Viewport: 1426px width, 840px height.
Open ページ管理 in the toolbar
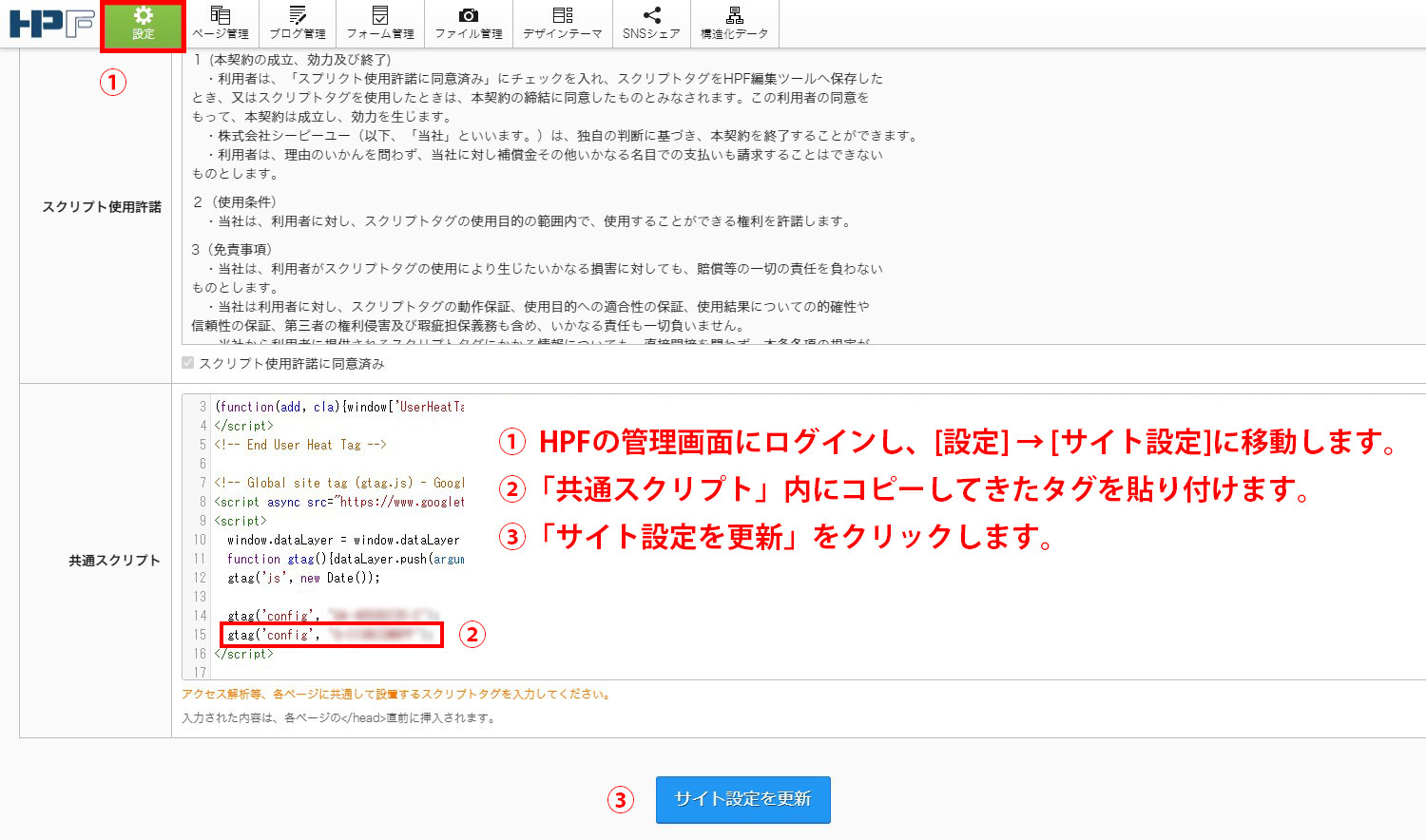(x=221, y=24)
